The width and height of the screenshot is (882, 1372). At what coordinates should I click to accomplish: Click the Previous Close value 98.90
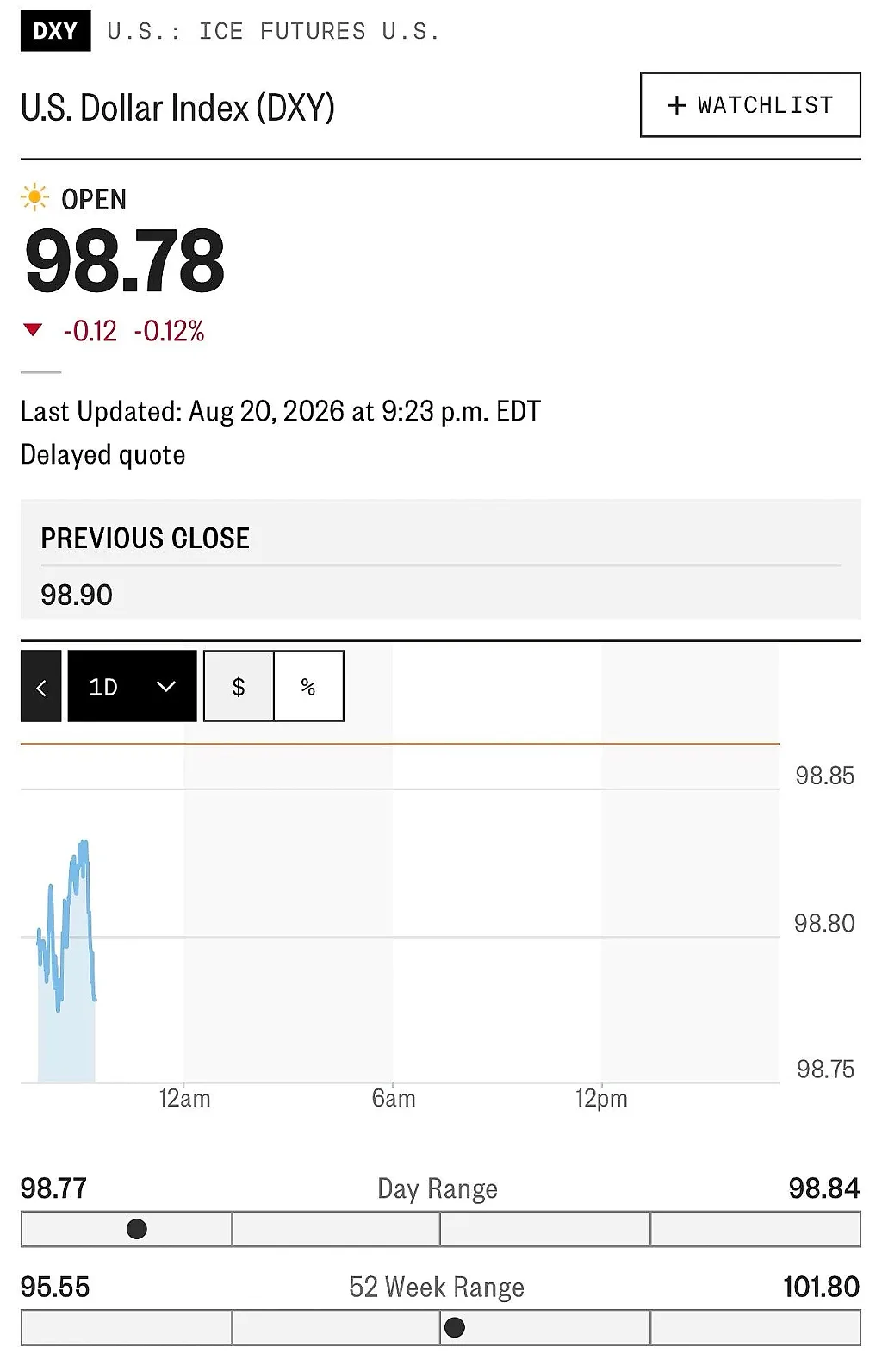coord(77,595)
